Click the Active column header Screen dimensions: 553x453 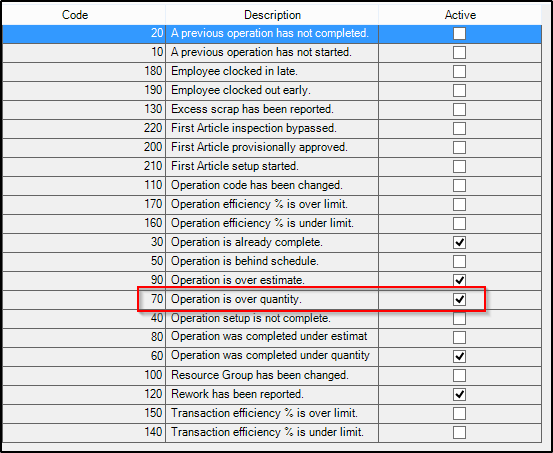460,15
